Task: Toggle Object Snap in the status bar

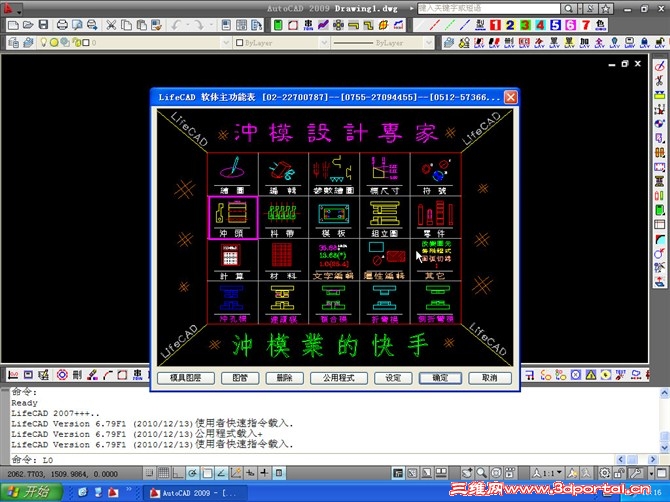Action: pos(207,473)
